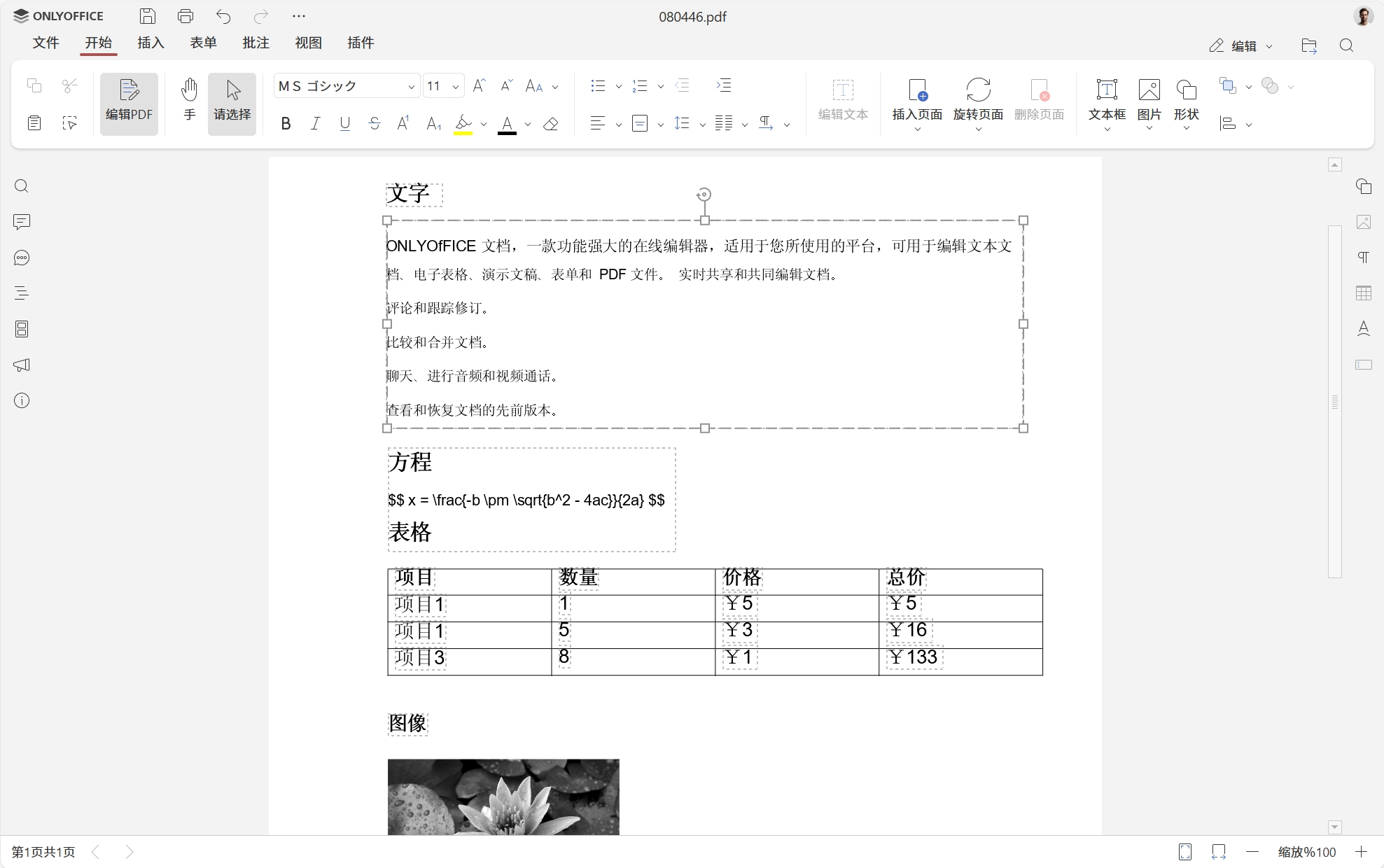Open chat panel in left sidebar
The height and width of the screenshot is (868, 1384).
click(x=22, y=258)
